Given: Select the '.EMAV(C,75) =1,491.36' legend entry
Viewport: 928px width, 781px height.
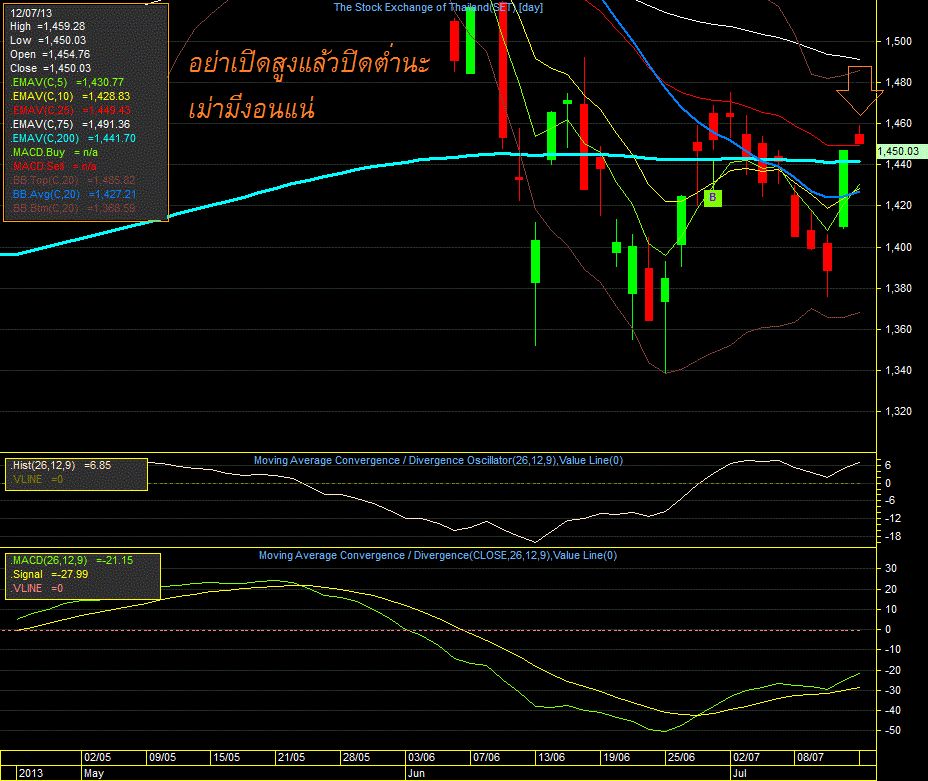Looking at the screenshot, I should [70, 124].
